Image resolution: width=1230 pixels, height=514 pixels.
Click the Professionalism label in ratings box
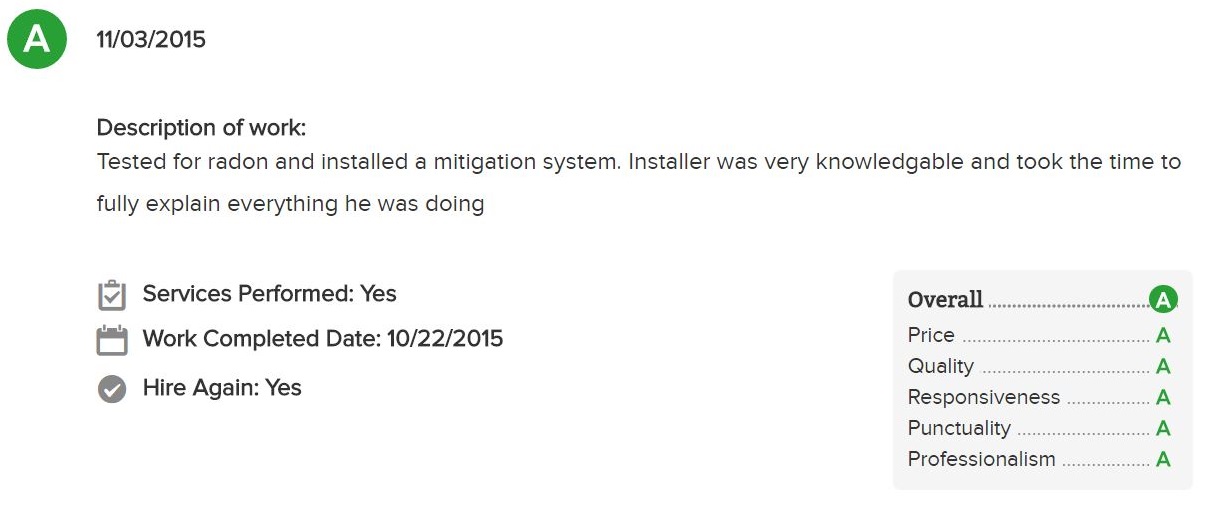pyautogui.click(x=981, y=459)
